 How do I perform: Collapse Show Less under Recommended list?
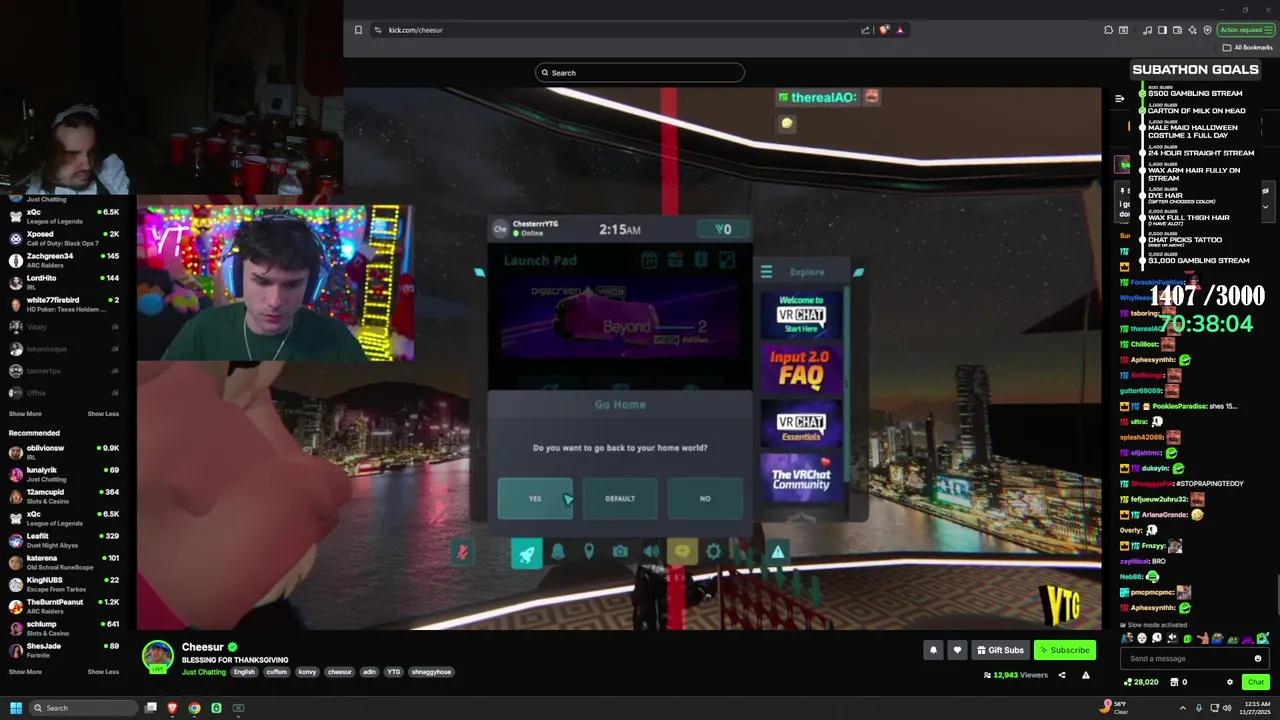pyautogui.click(x=103, y=672)
